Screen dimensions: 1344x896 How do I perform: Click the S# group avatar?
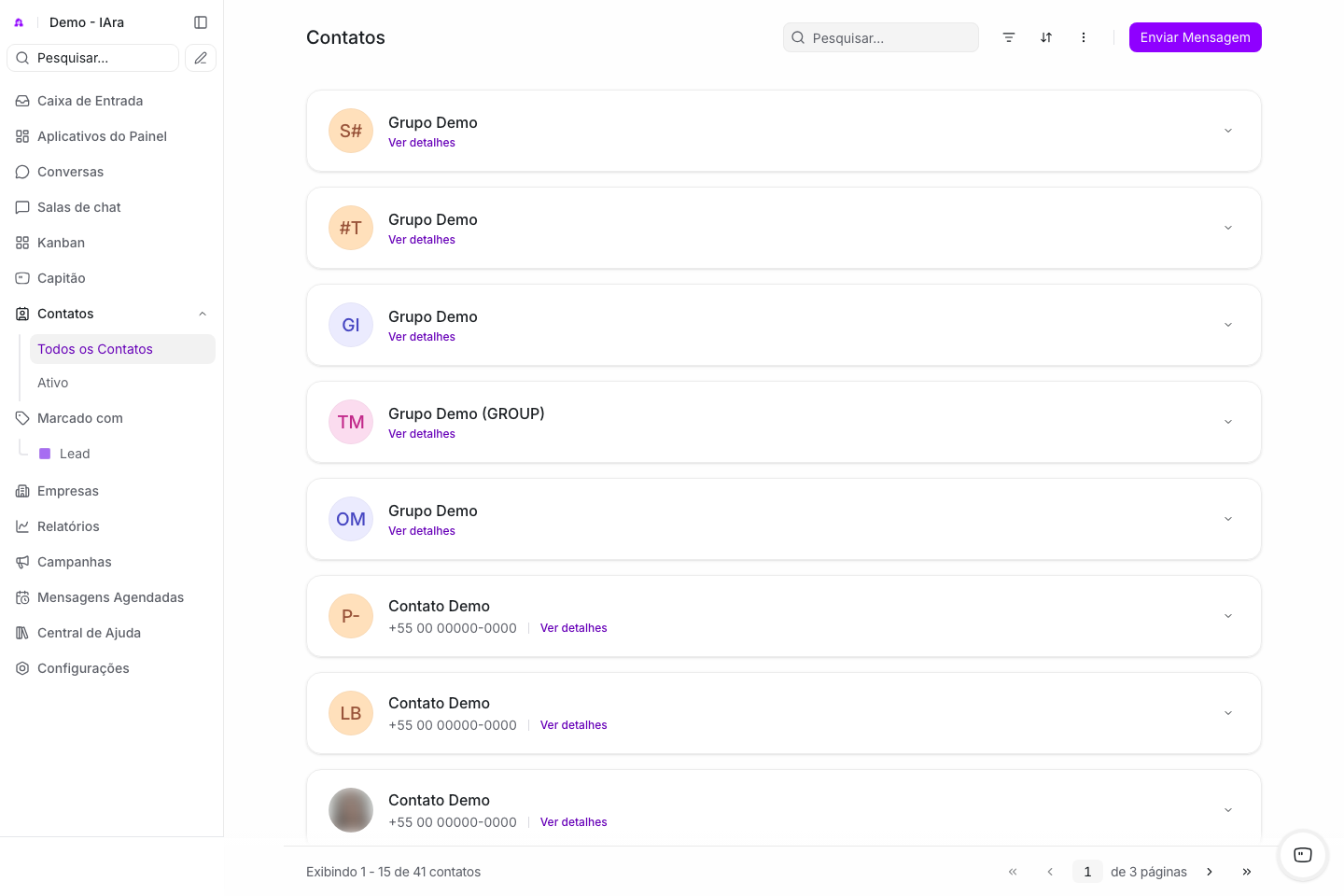coord(351,131)
